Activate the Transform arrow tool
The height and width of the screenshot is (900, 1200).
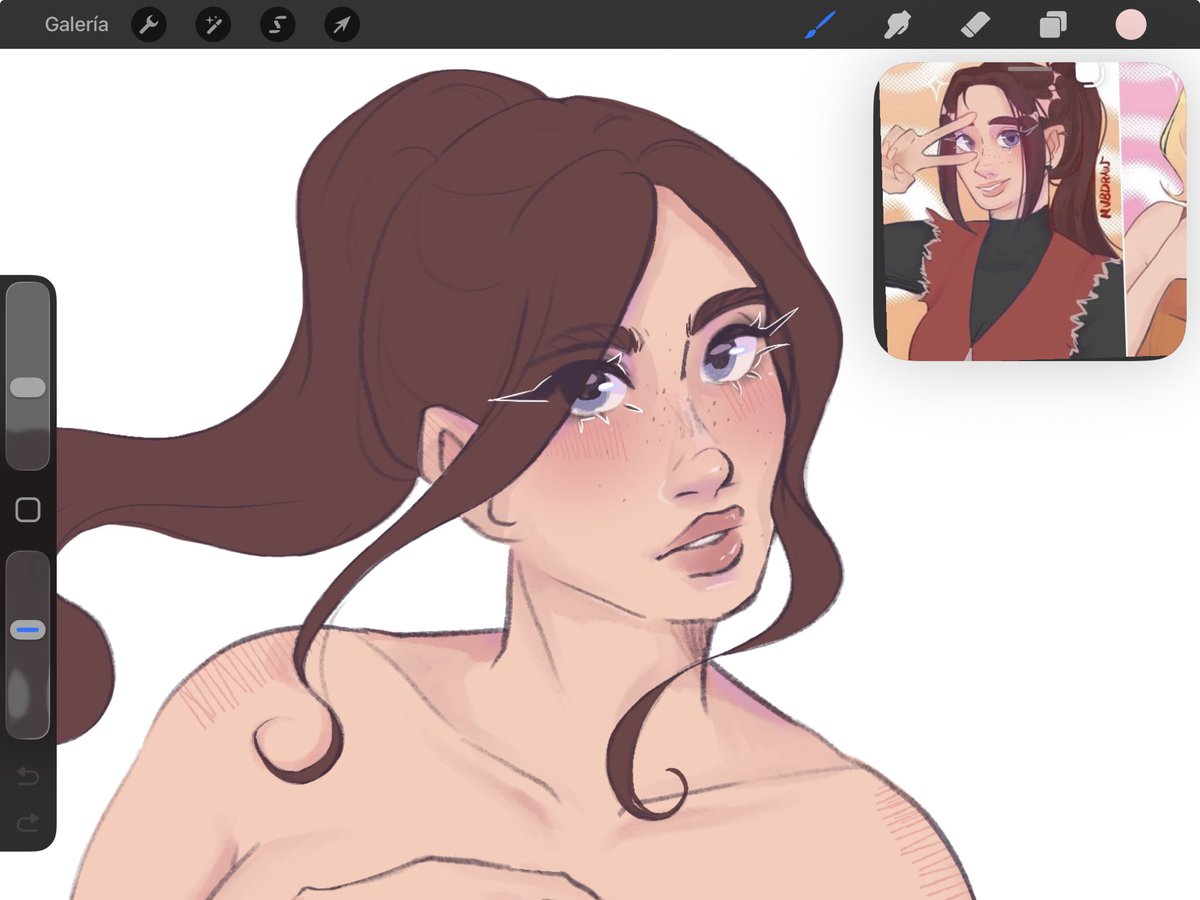[342, 25]
